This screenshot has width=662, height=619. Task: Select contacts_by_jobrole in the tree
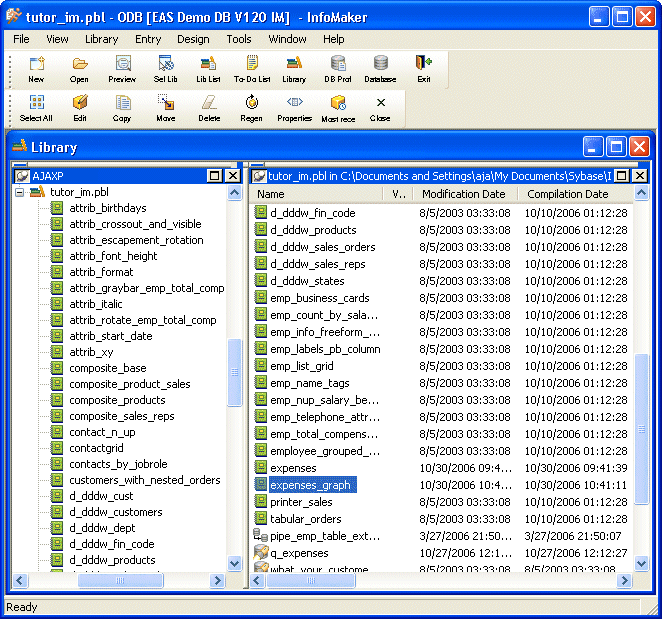pos(118,464)
